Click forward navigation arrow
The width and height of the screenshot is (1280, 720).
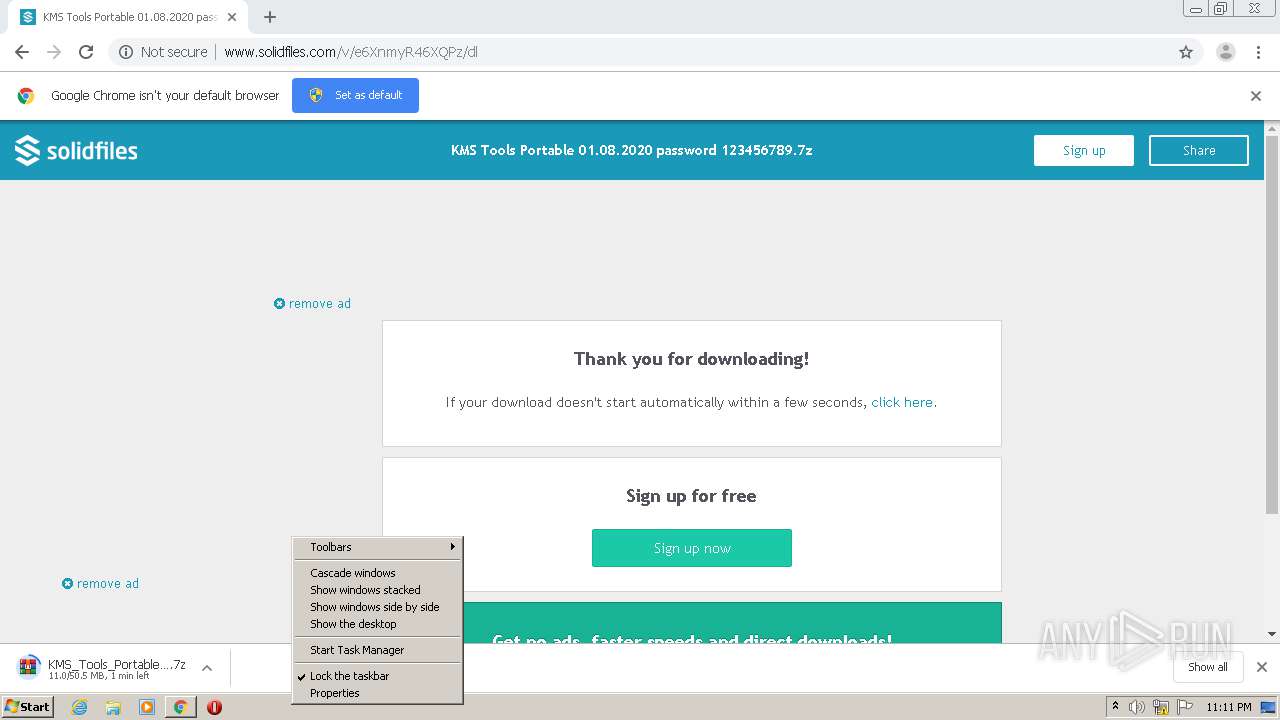click(x=54, y=52)
